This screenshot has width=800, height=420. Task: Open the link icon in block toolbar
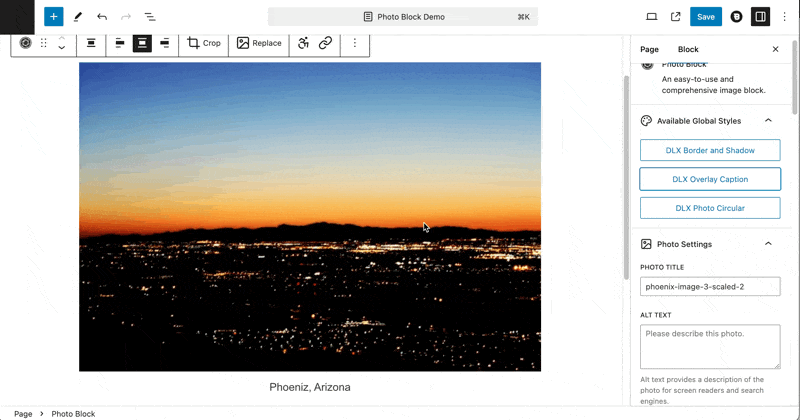(x=326, y=43)
